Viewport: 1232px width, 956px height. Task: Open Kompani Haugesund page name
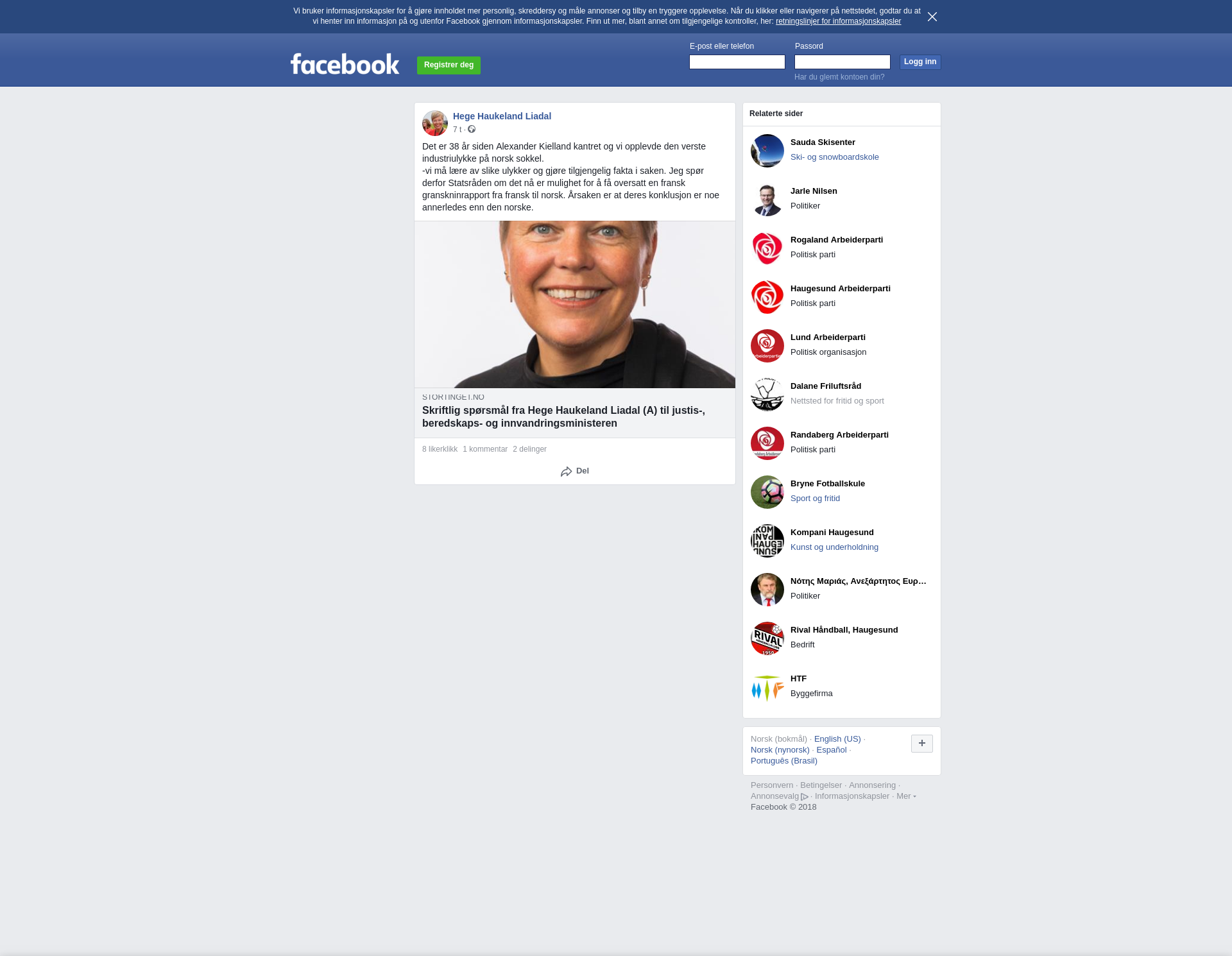click(832, 533)
